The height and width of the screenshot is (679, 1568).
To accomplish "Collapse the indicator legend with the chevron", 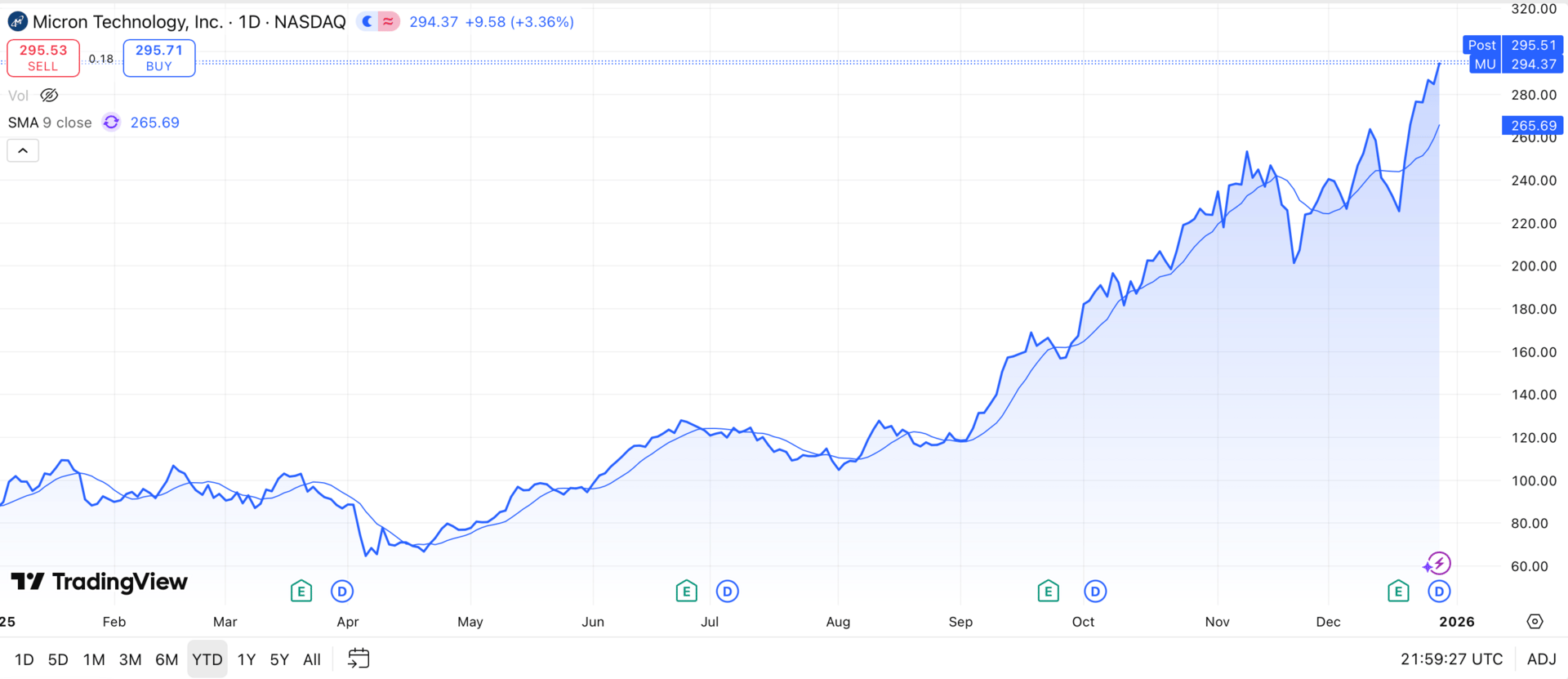I will tap(23, 150).
